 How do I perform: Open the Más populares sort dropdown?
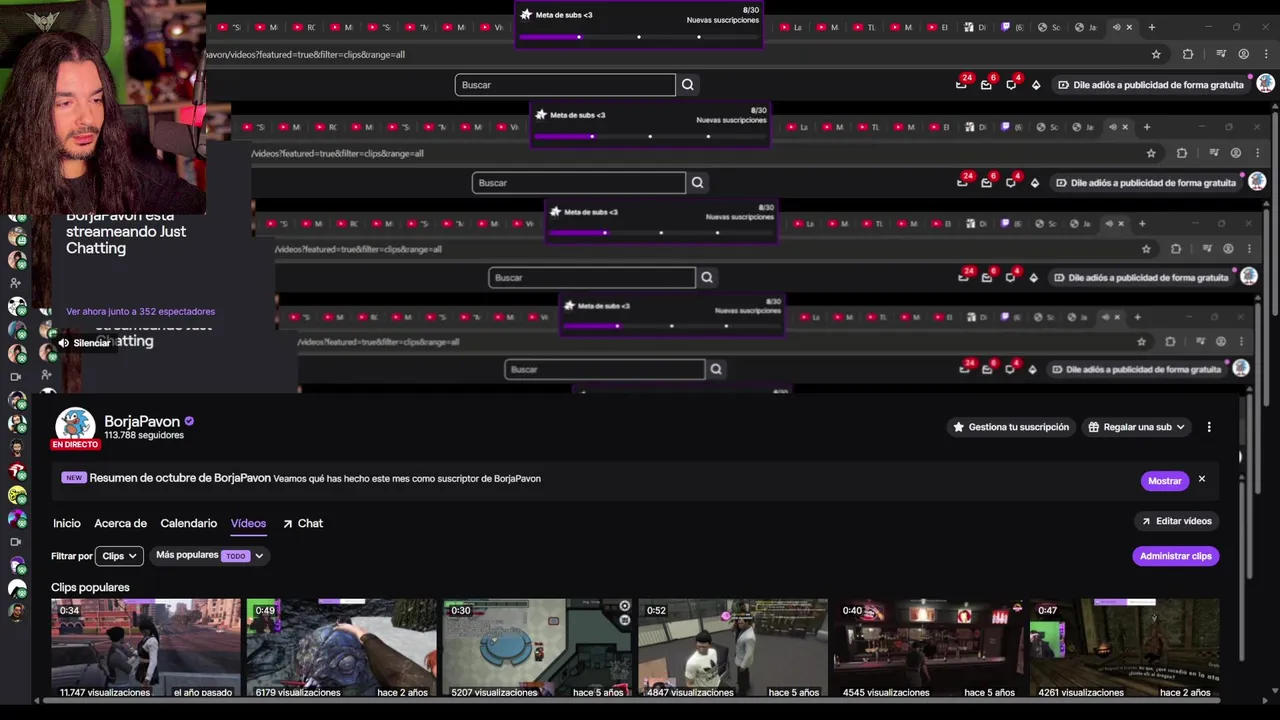click(x=210, y=555)
